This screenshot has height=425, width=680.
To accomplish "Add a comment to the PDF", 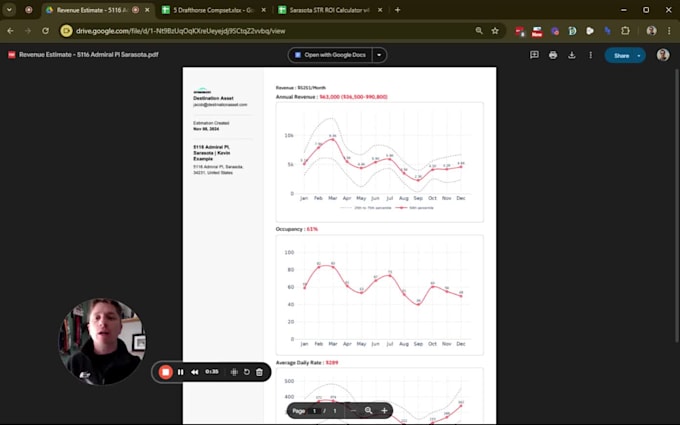I will coord(534,55).
